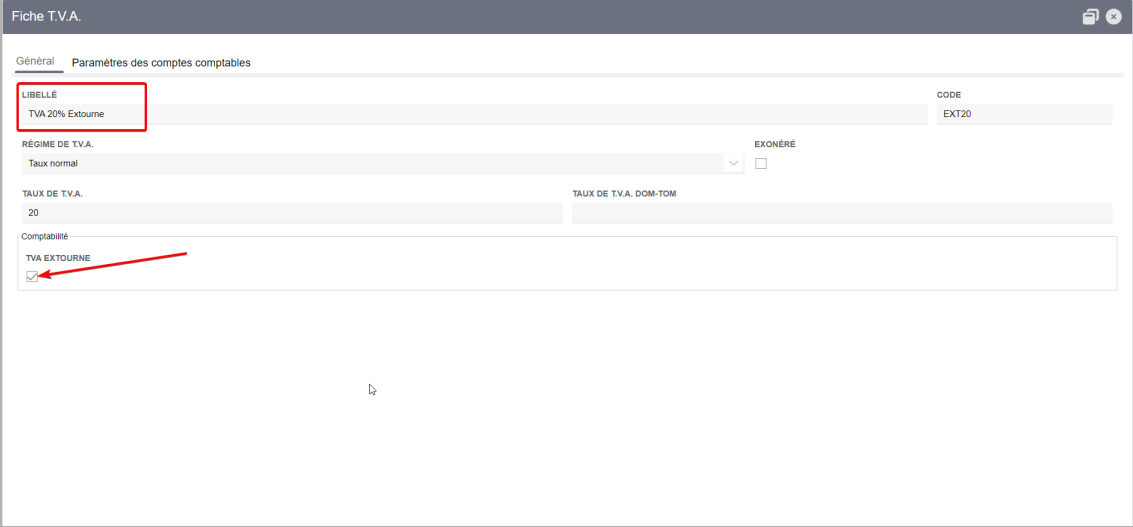Switch to the Général tab
This screenshot has height=527, width=1133.
tap(35, 61)
